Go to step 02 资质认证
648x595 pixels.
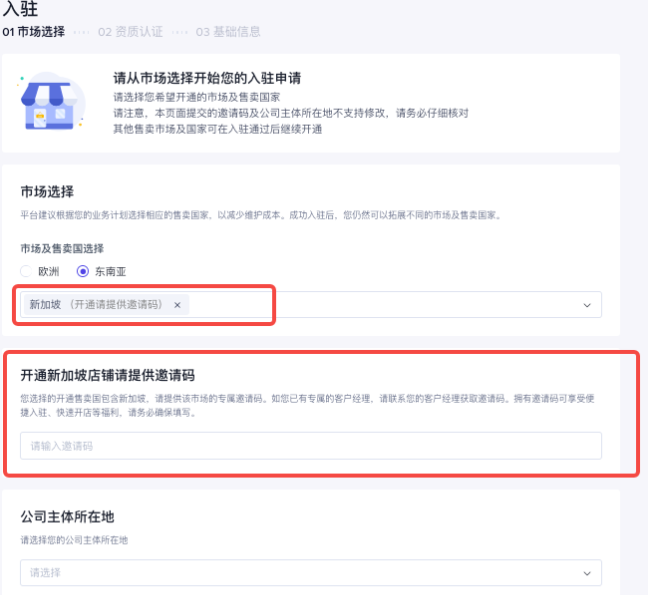pos(130,32)
